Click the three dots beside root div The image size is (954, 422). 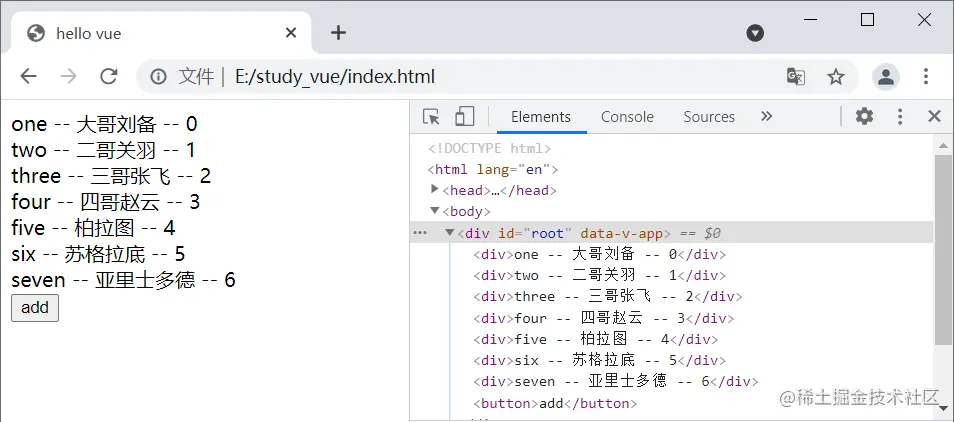420,232
